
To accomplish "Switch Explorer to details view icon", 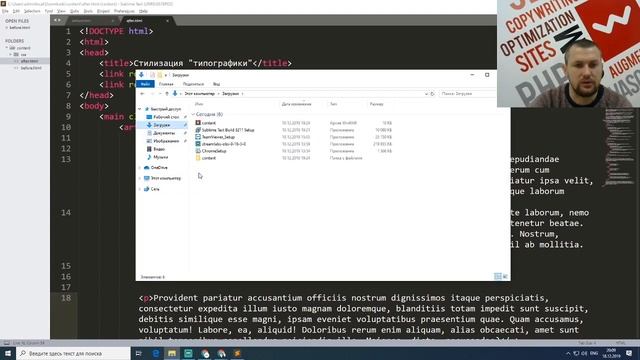I will point(498,276).
